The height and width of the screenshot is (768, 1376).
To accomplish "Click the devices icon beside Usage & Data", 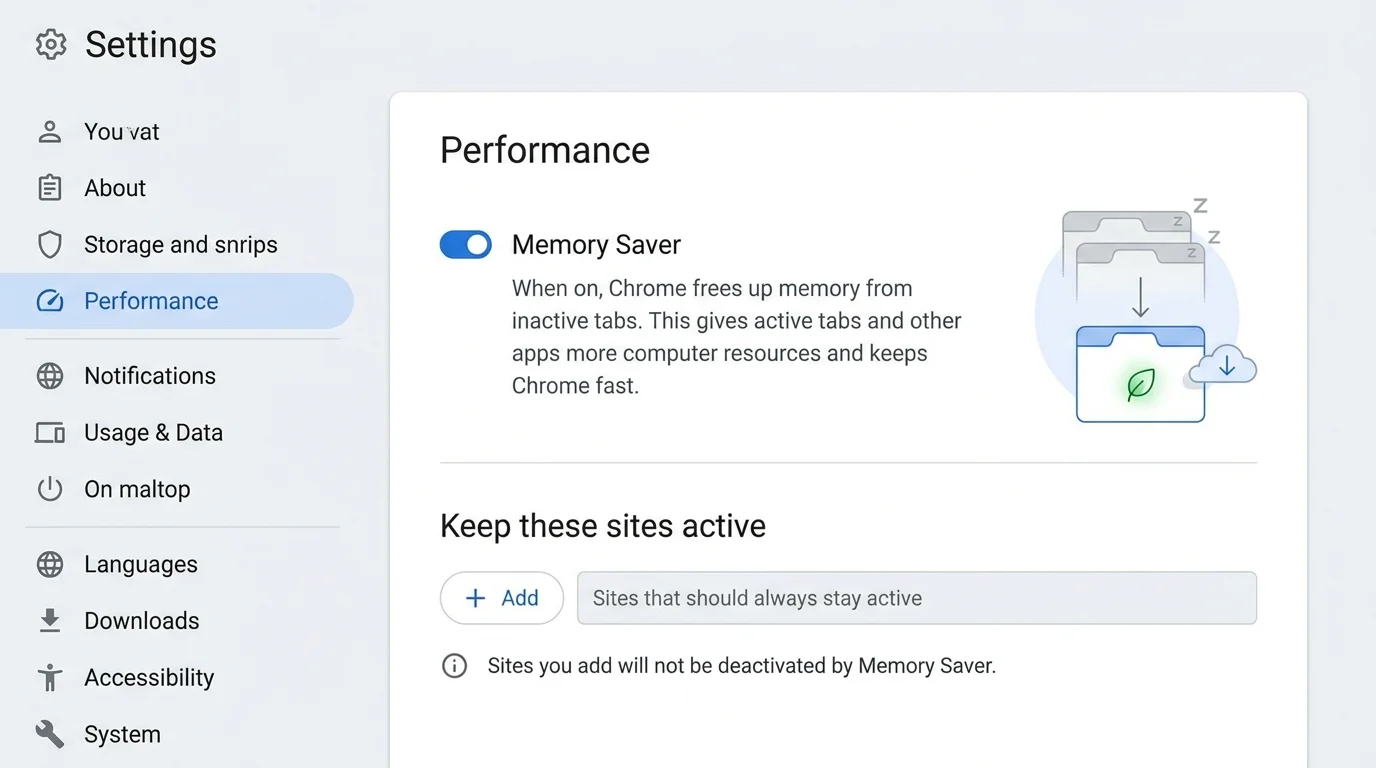I will (x=50, y=433).
